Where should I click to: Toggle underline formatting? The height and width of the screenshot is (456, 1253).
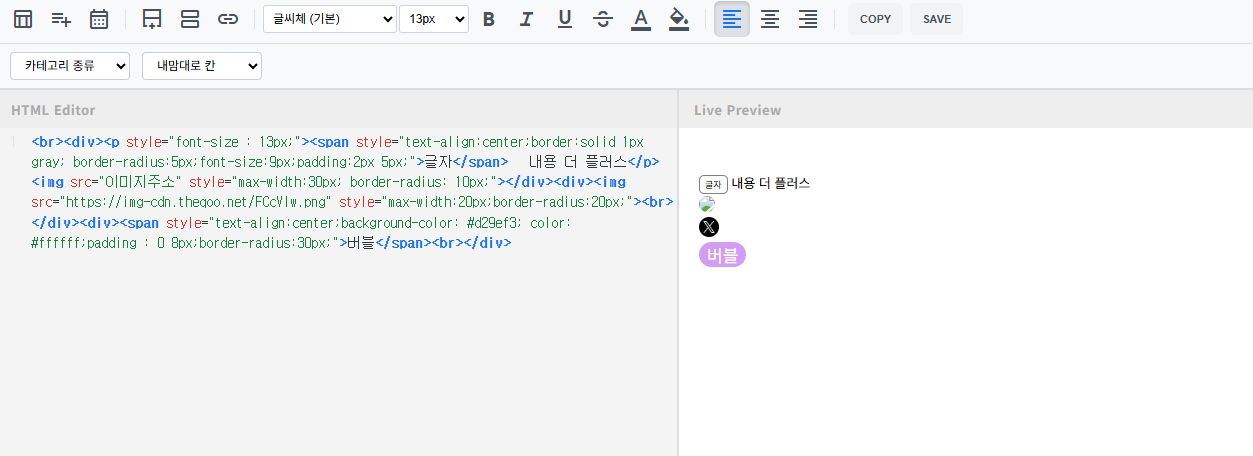click(564, 19)
